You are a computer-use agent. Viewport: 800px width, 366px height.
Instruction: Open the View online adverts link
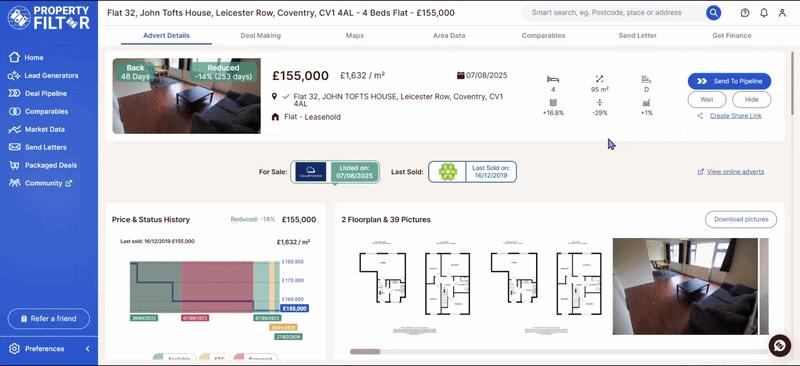(735, 172)
